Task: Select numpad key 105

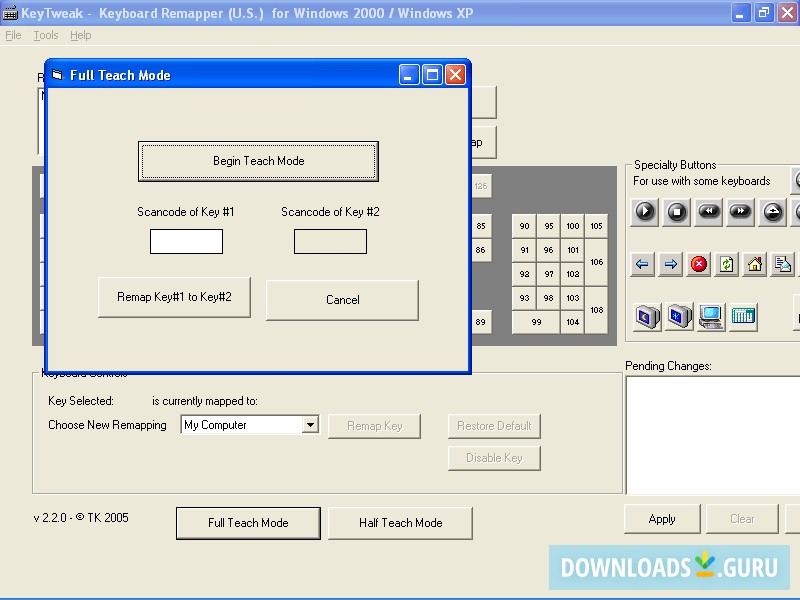Action: (x=596, y=226)
